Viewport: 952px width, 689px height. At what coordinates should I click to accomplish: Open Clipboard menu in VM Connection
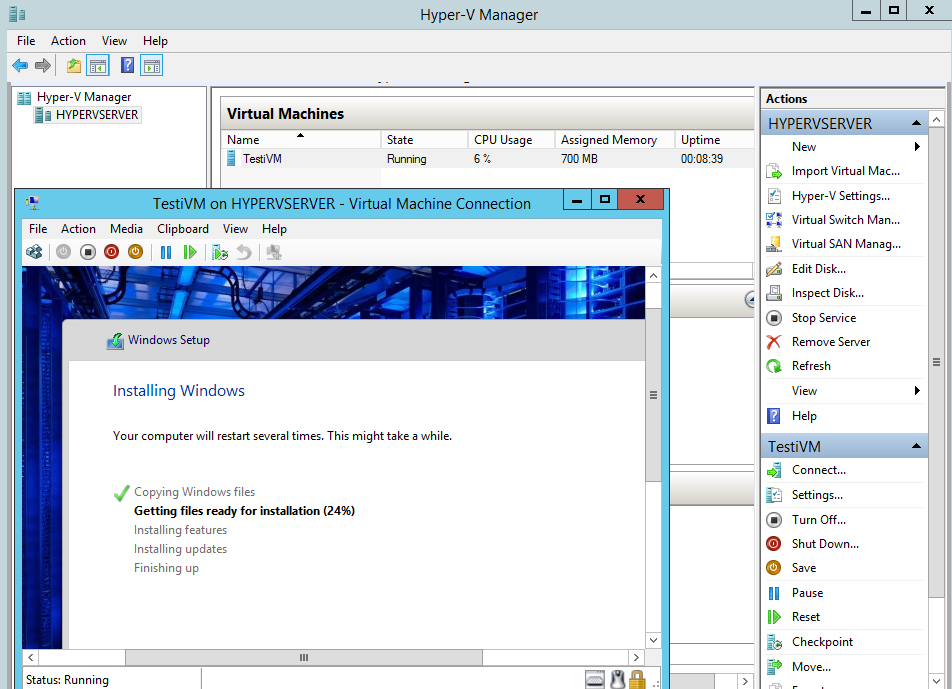pyautogui.click(x=183, y=229)
